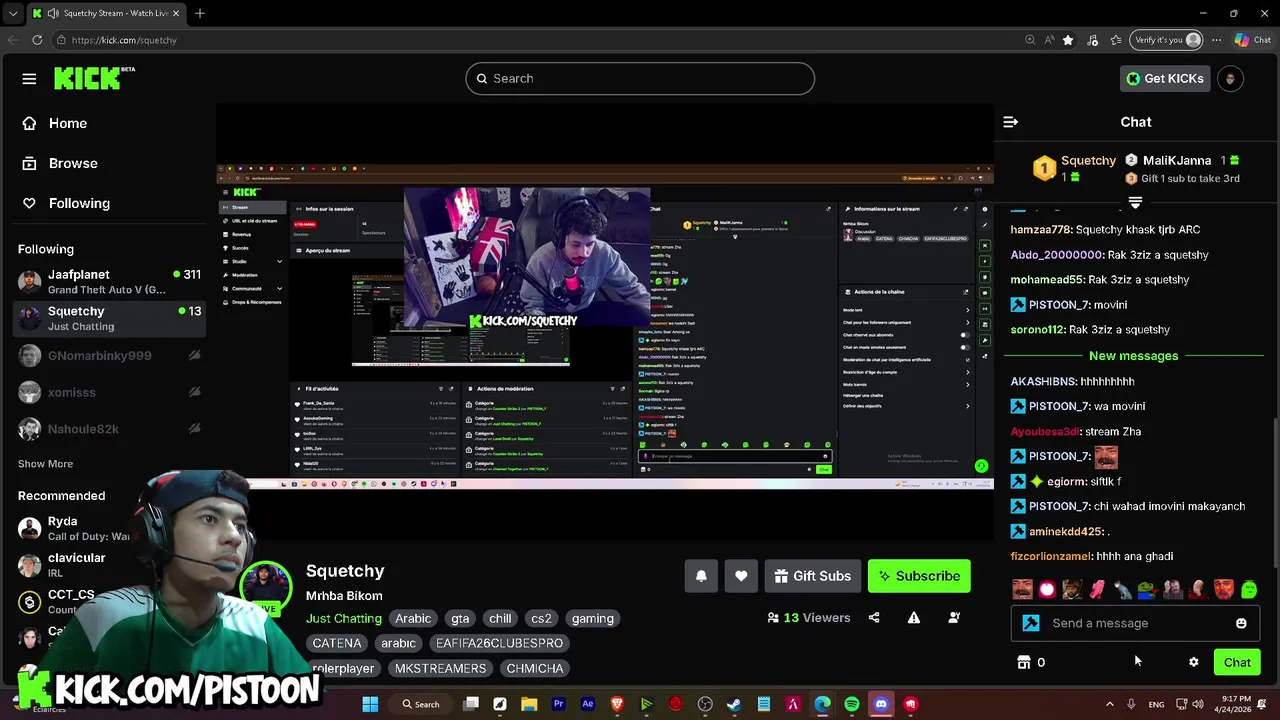Open the browser favorites list
This screenshot has height=720, width=1280.
[x=1115, y=40]
